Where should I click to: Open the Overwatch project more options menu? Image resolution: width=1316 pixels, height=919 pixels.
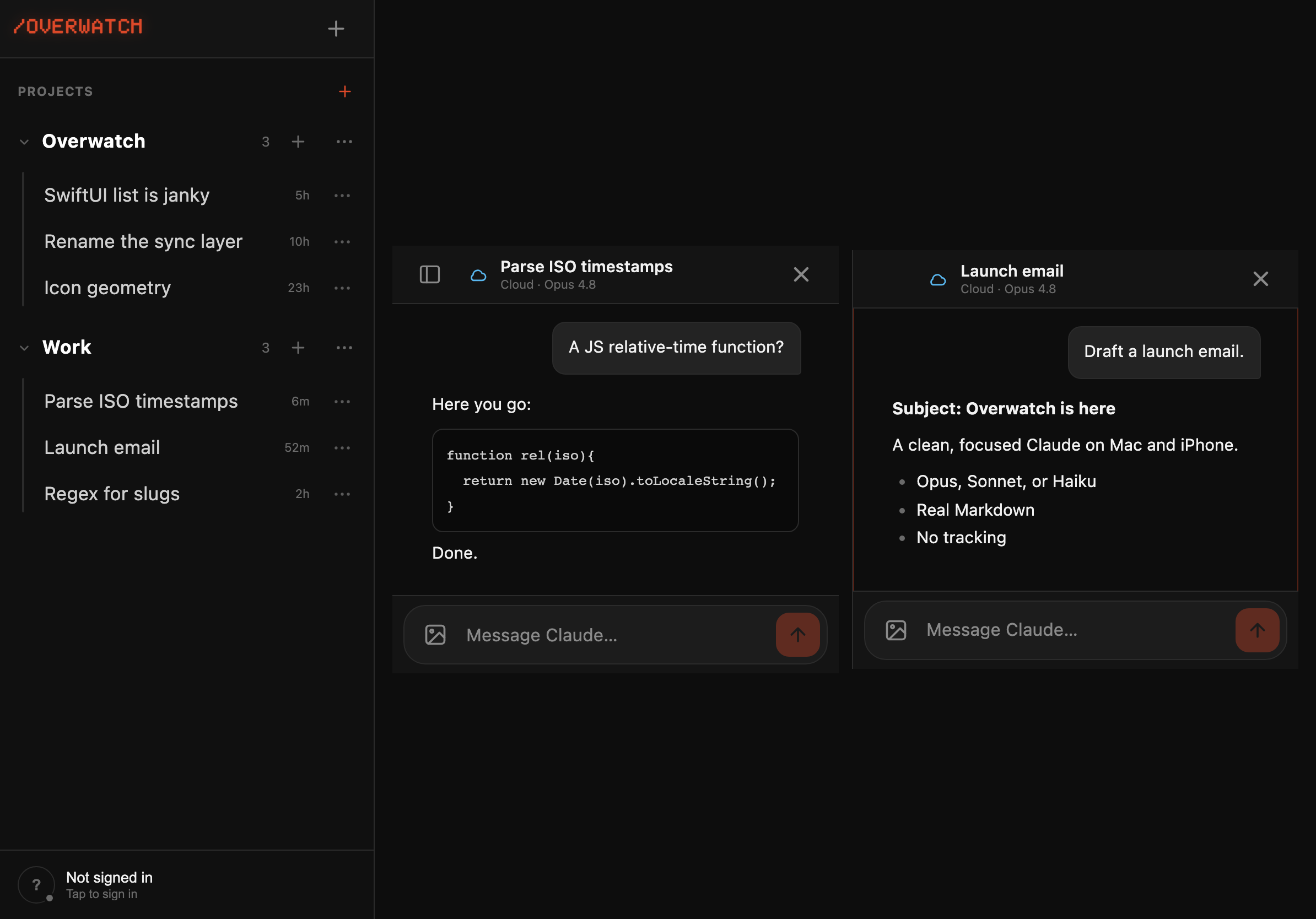(344, 142)
